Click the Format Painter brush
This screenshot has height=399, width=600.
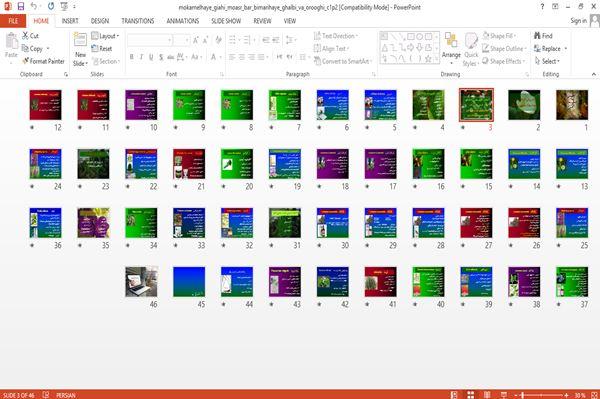pyautogui.click(x=26, y=61)
